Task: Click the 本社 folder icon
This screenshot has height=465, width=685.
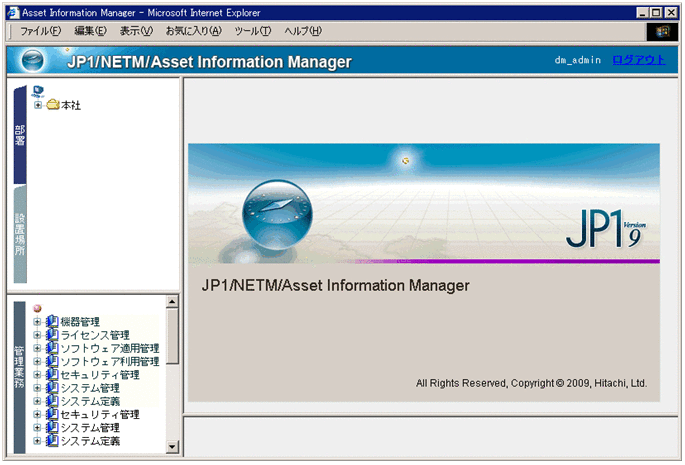Action: [53, 105]
